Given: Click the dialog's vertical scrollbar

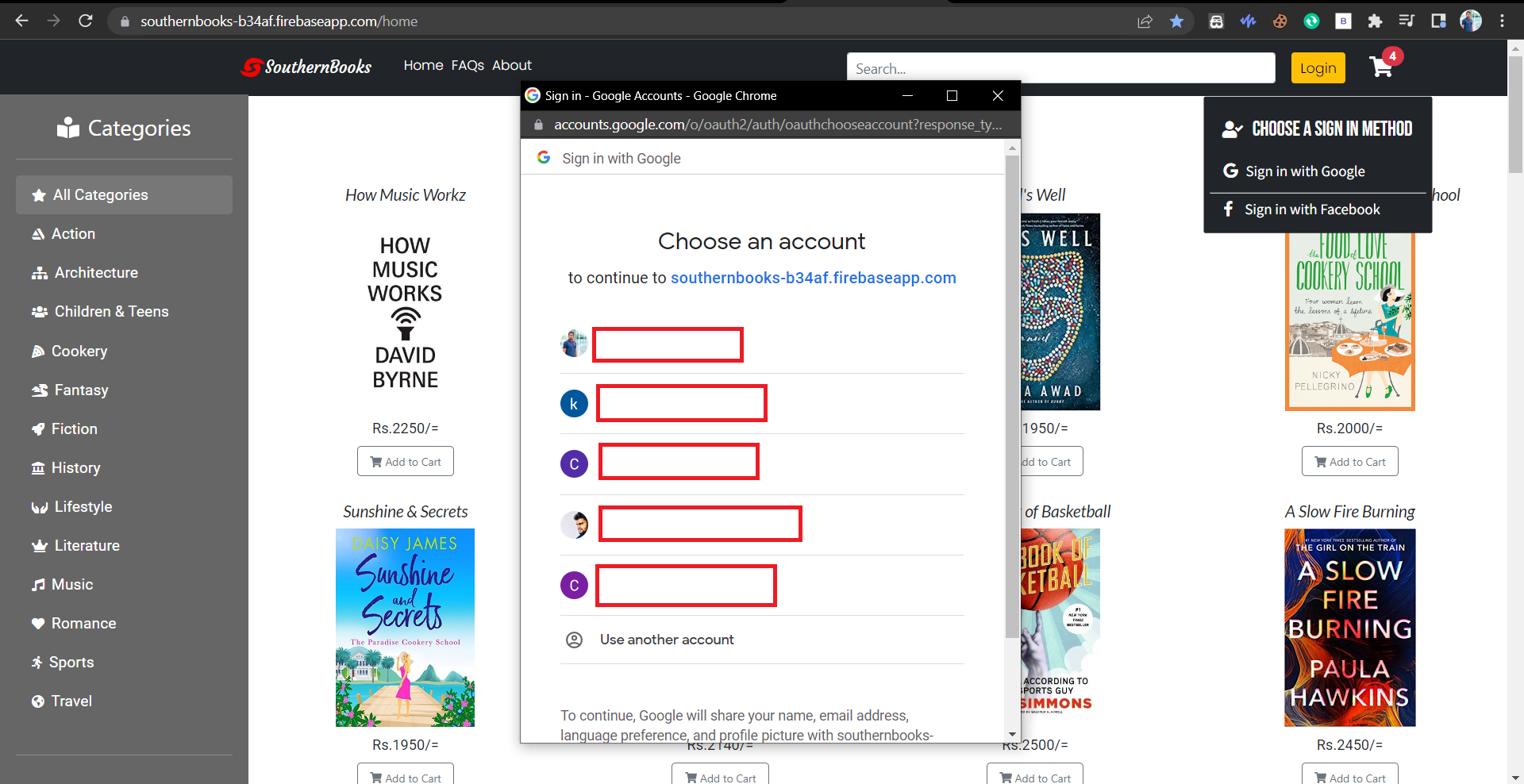Looking at the screenshot, I should (1011, 397).
